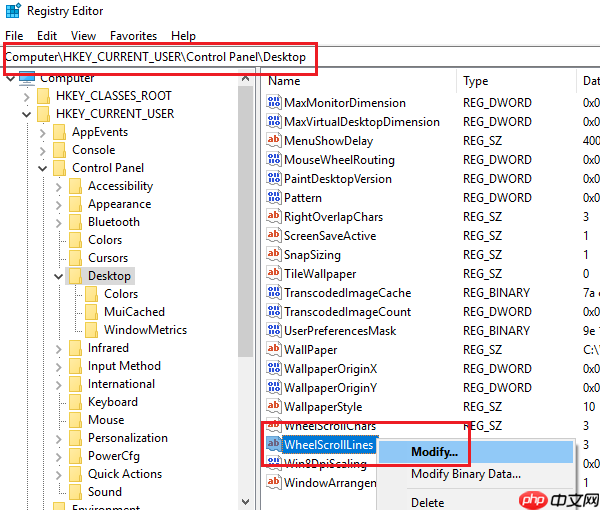600x510 pixels.
Task: Select the Colors subkey under Desktop
Action: coord(121,294)
